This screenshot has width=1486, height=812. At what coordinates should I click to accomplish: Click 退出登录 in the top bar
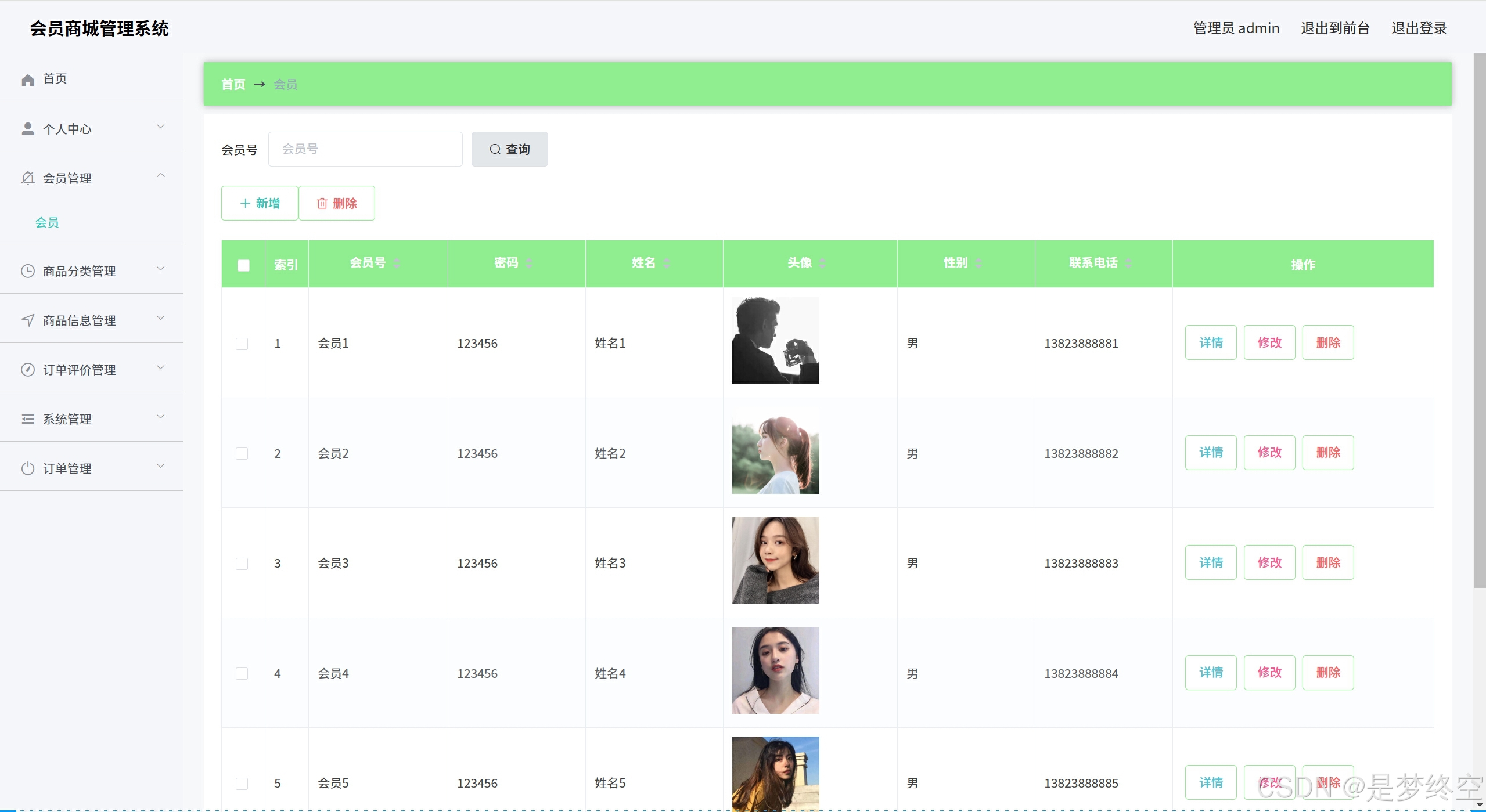(x=1419, y=28)
